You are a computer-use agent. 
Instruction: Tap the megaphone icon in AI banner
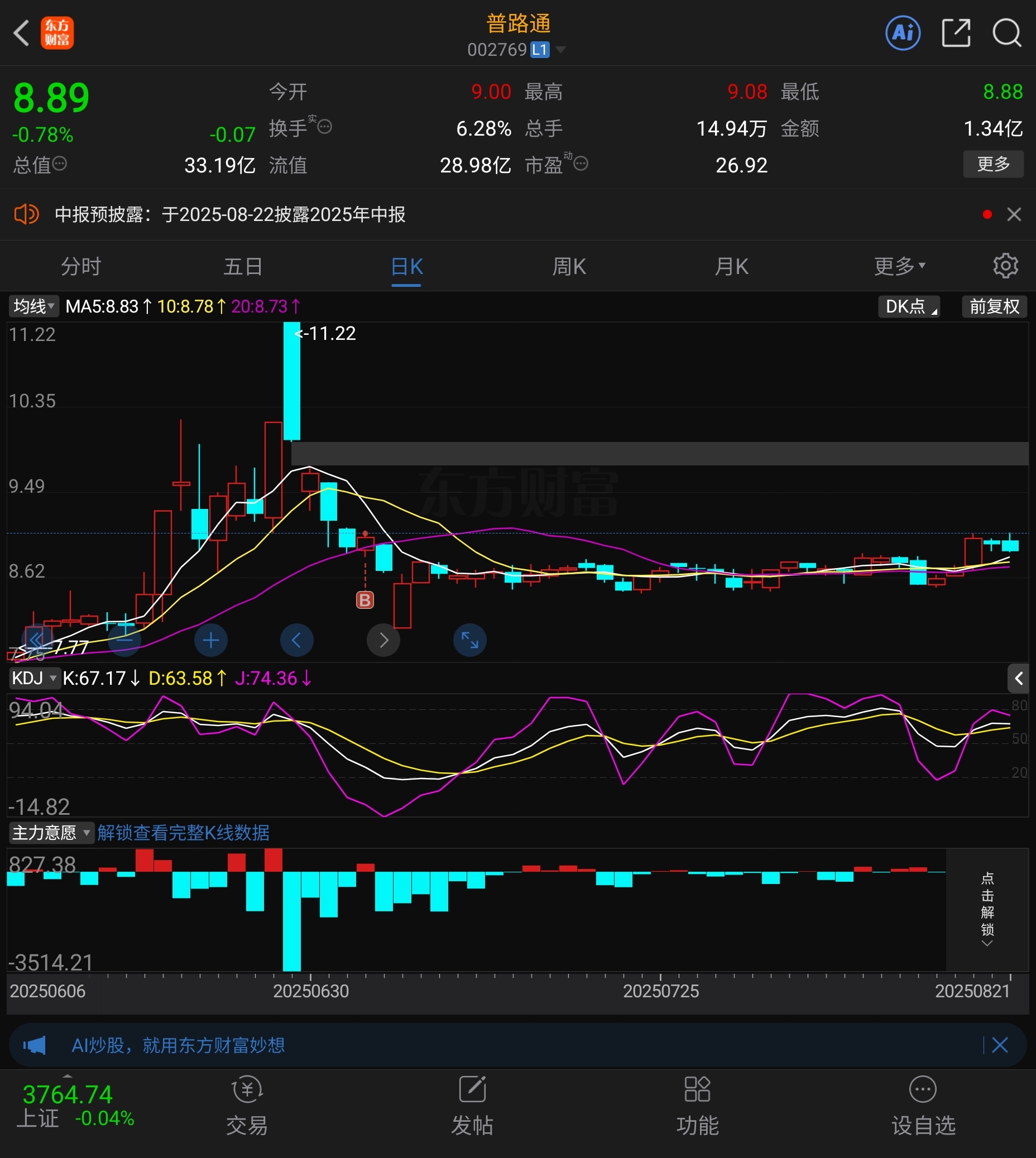(x=34, y=1045)
